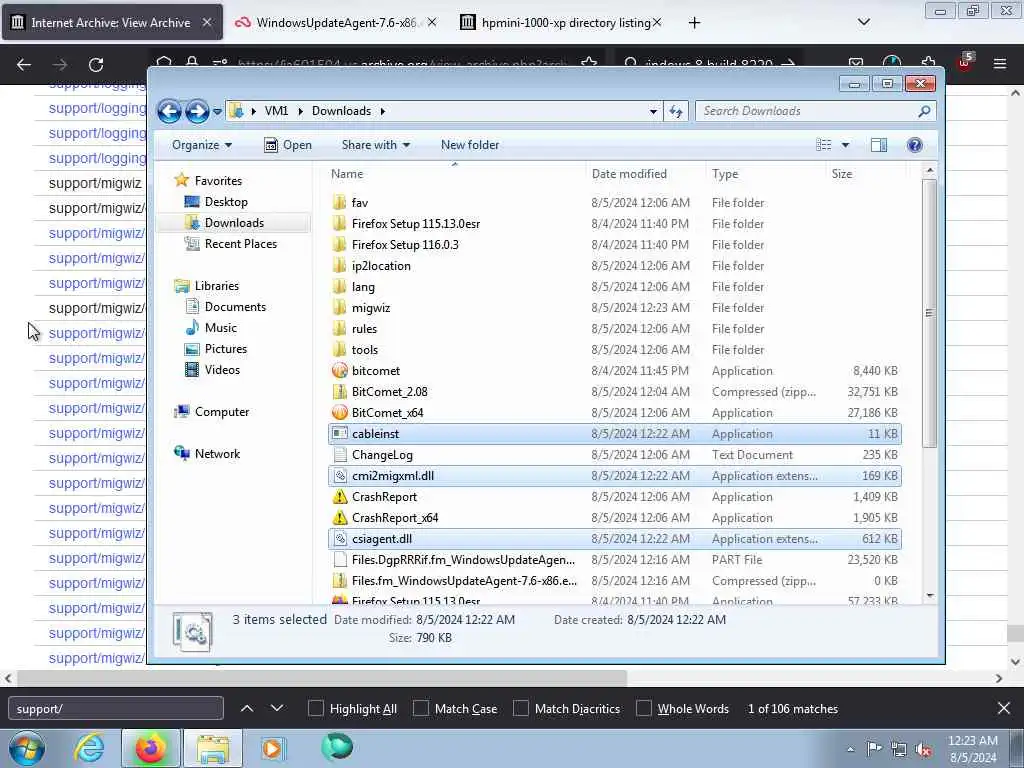This screenshot has height=768, width=1024.
Task: Click the find bar text field
Action: (116, 709)
